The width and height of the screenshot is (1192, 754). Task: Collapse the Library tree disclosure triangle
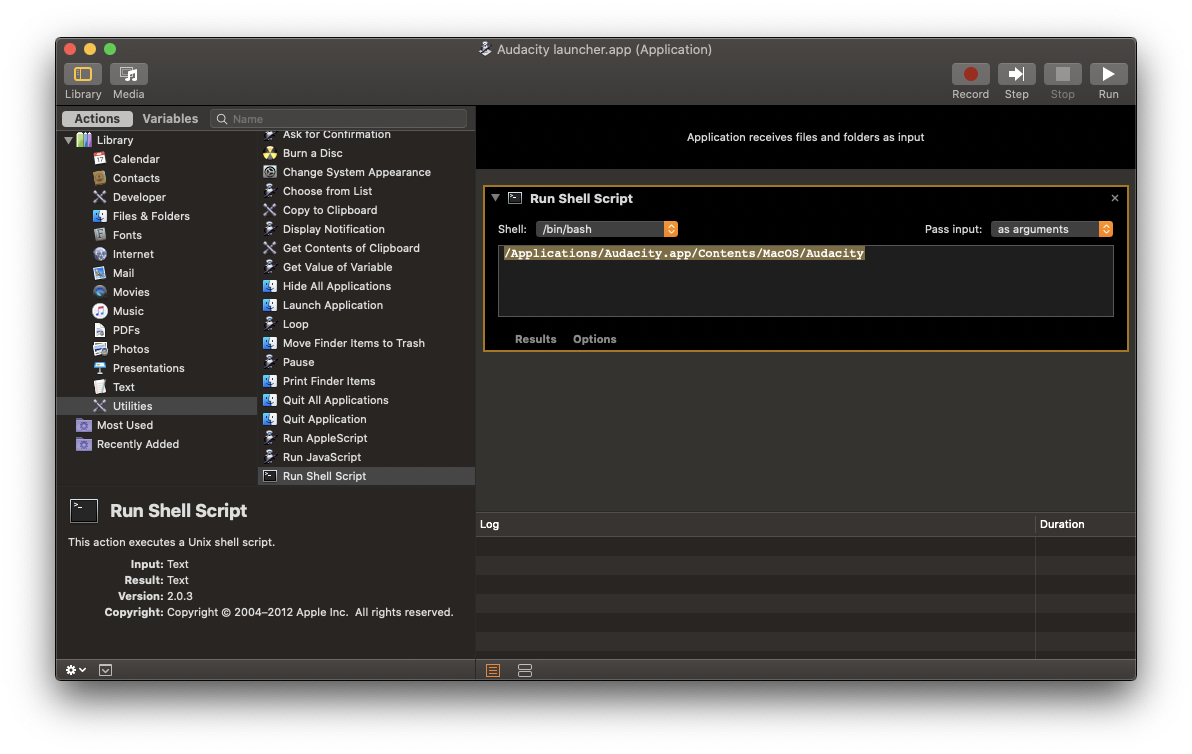[68, 140]
